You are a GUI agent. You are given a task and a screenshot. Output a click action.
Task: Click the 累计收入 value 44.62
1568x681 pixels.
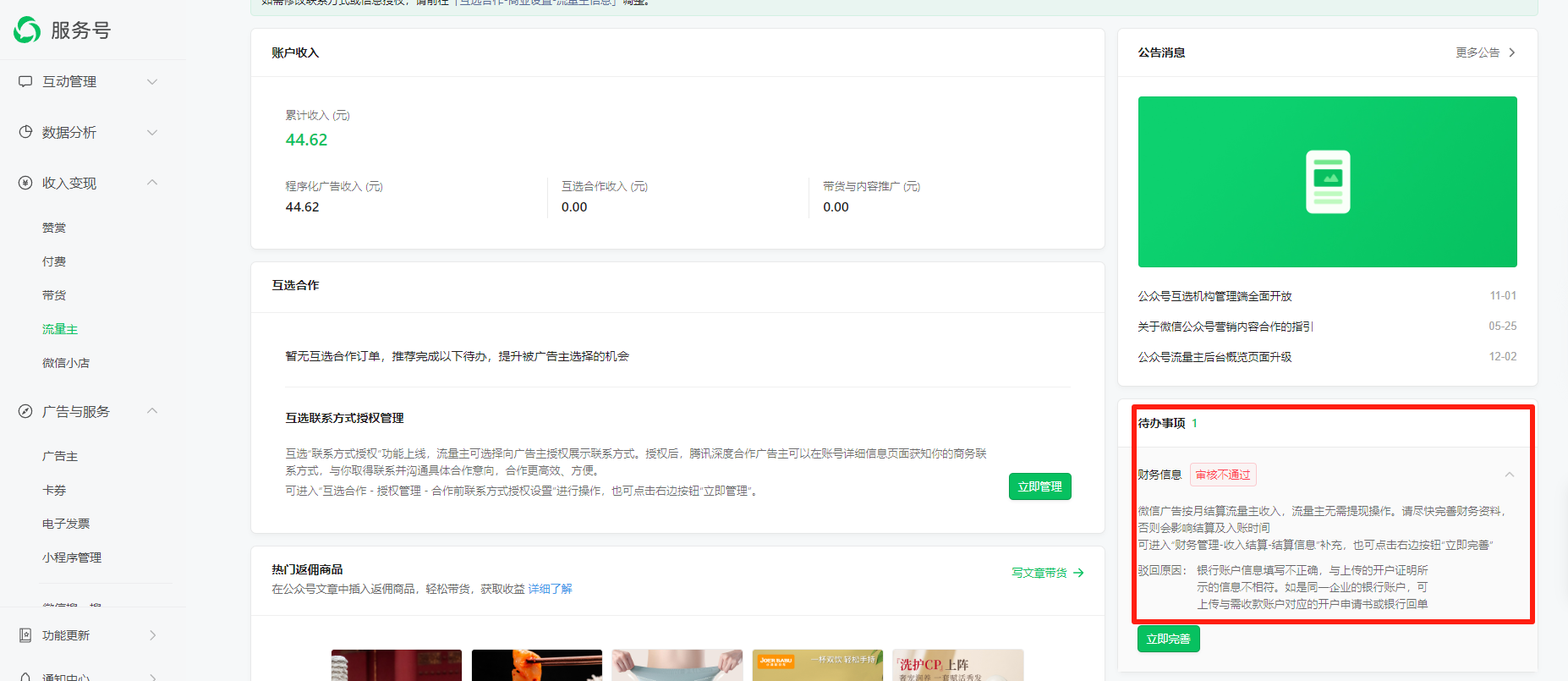[306, 140]
